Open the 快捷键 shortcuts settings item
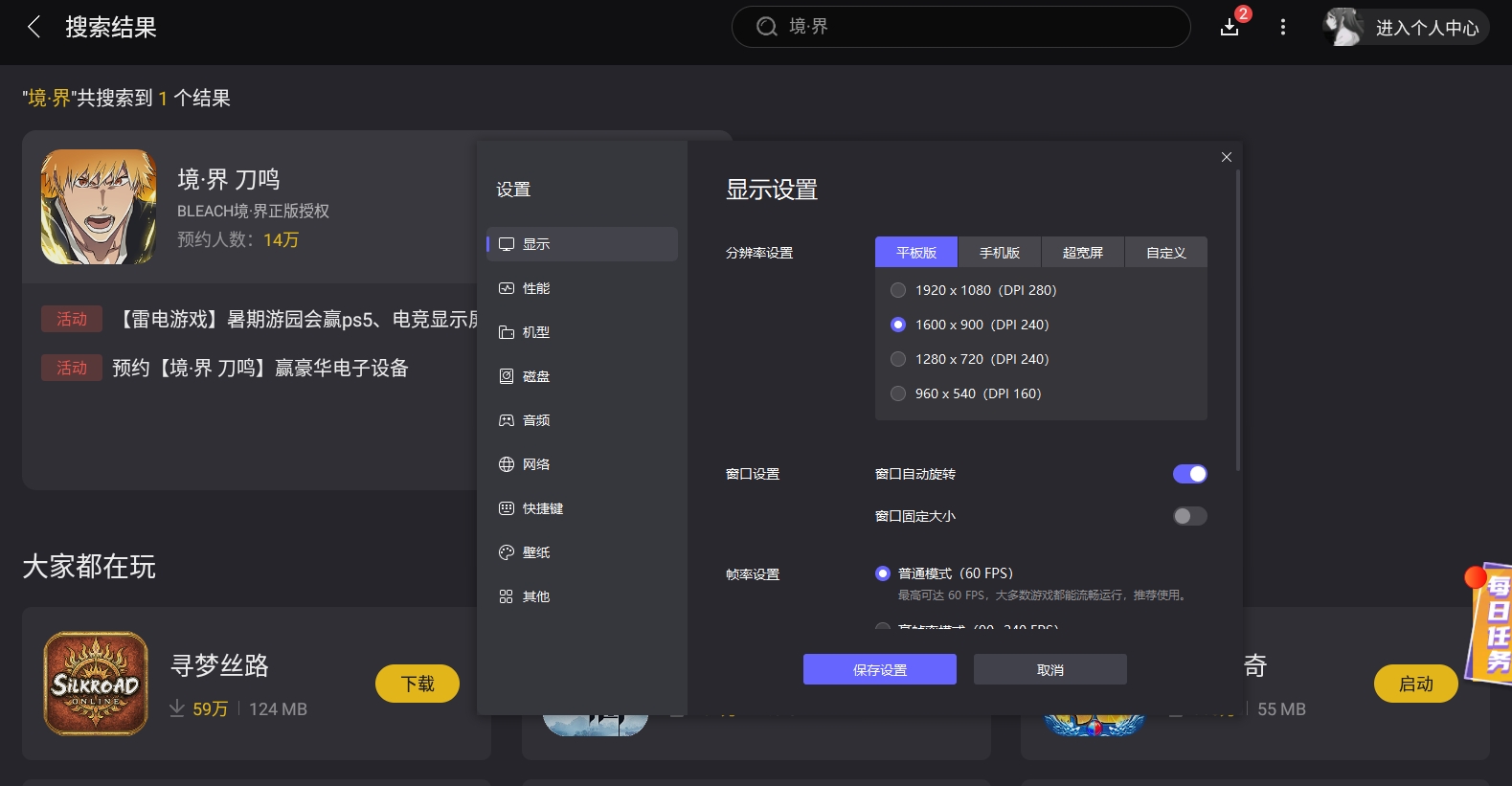This screenshot has width=1512, height=786. tap(582, 508)
